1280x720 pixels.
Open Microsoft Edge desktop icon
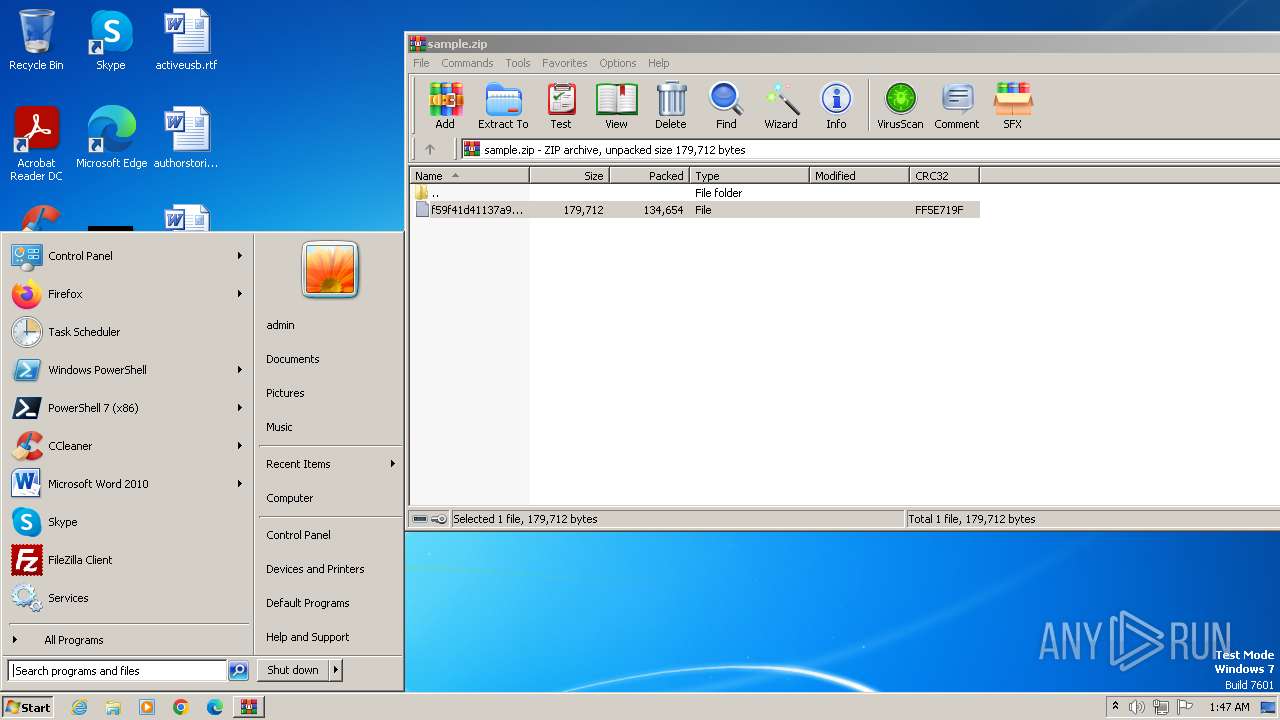111,138
